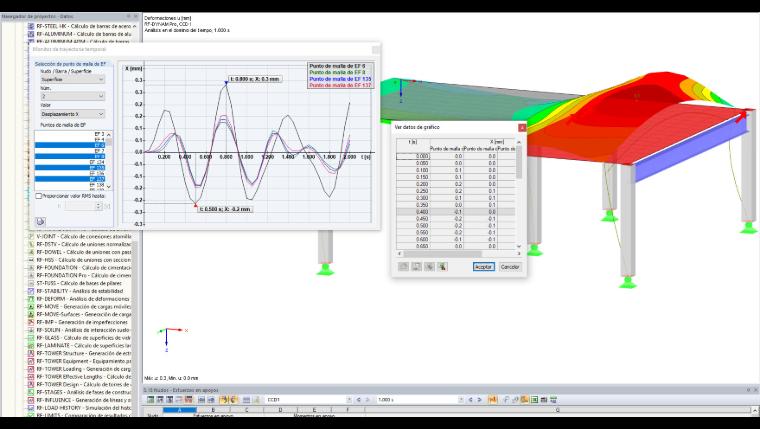Click the 0.000 time cell in data table
Viewport: 760px width, 429px height.
[x=413, y=156]
